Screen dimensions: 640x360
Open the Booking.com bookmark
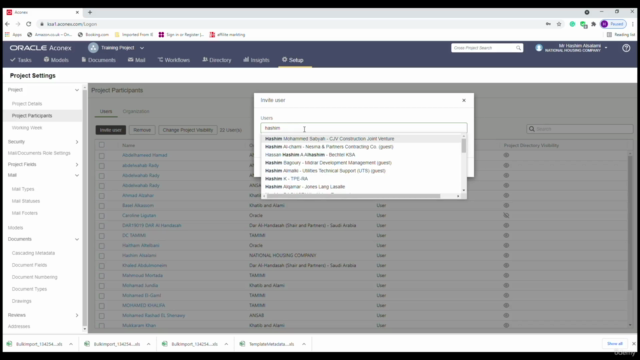click(x=93, y=35)
